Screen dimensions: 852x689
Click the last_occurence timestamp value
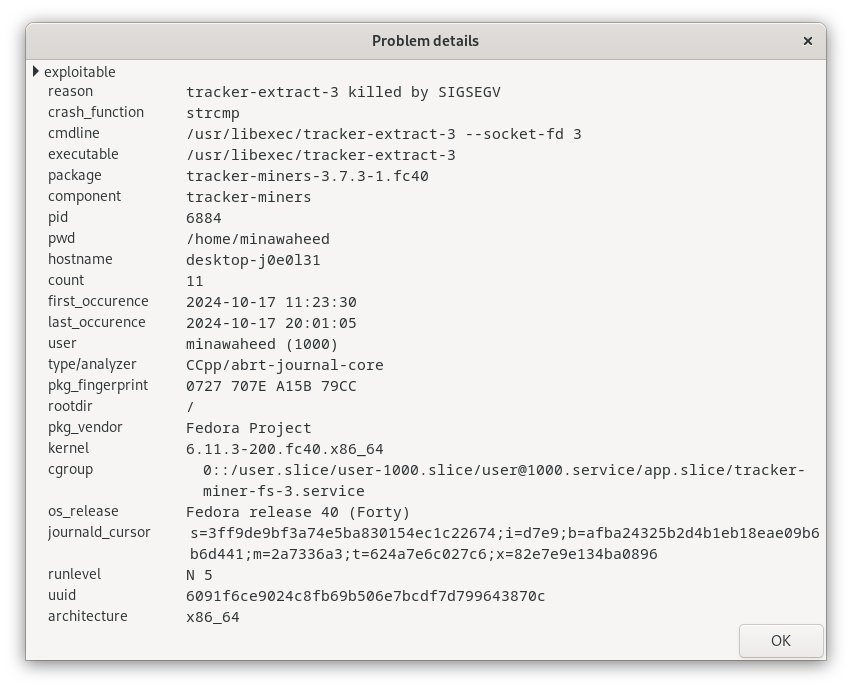[x=271, y=323]
